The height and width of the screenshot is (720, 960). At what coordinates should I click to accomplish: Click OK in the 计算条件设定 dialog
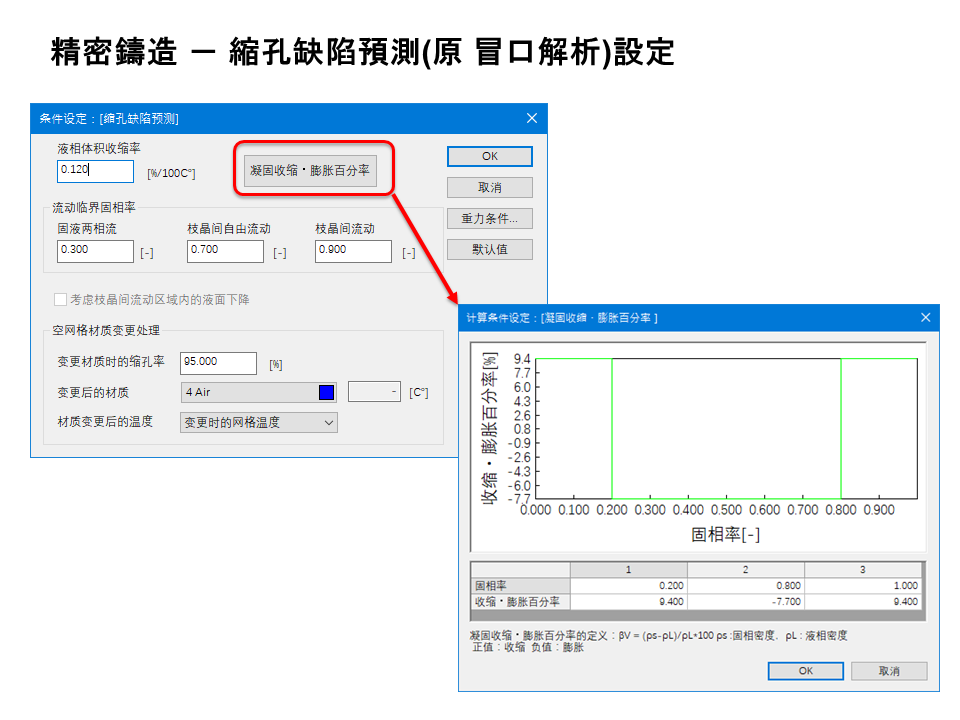point(806,671)
